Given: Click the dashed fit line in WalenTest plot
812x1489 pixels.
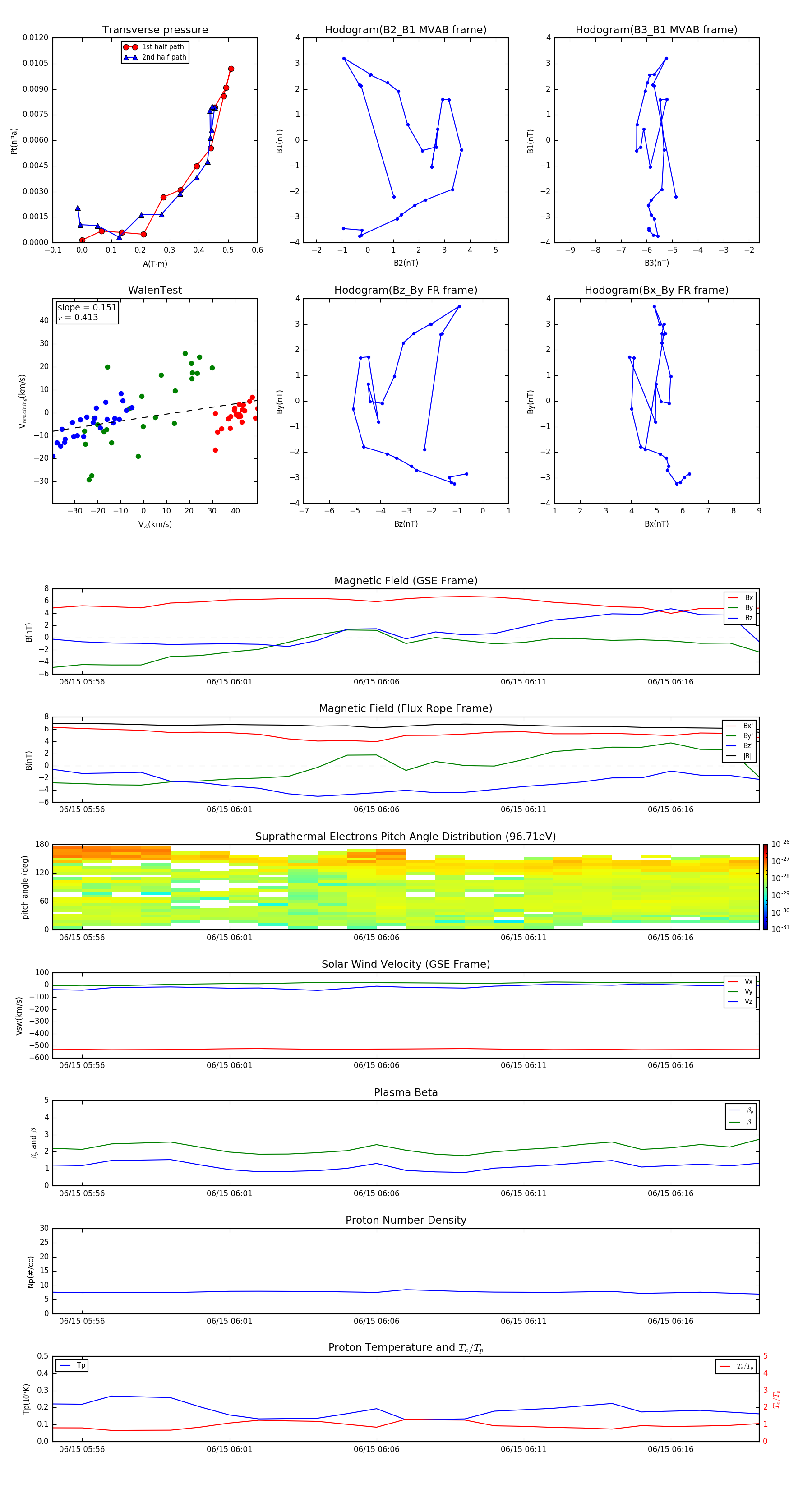Looking at the screenshot, I should click(155, 416).
